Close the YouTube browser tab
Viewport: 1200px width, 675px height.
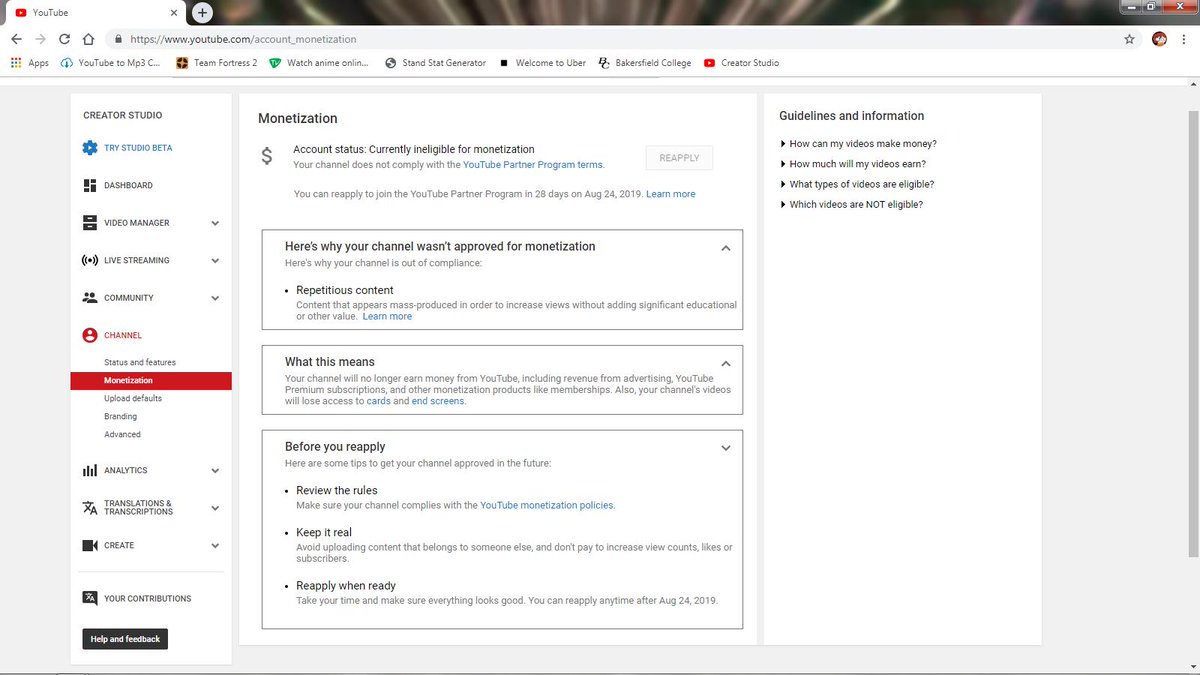[173, 13]
